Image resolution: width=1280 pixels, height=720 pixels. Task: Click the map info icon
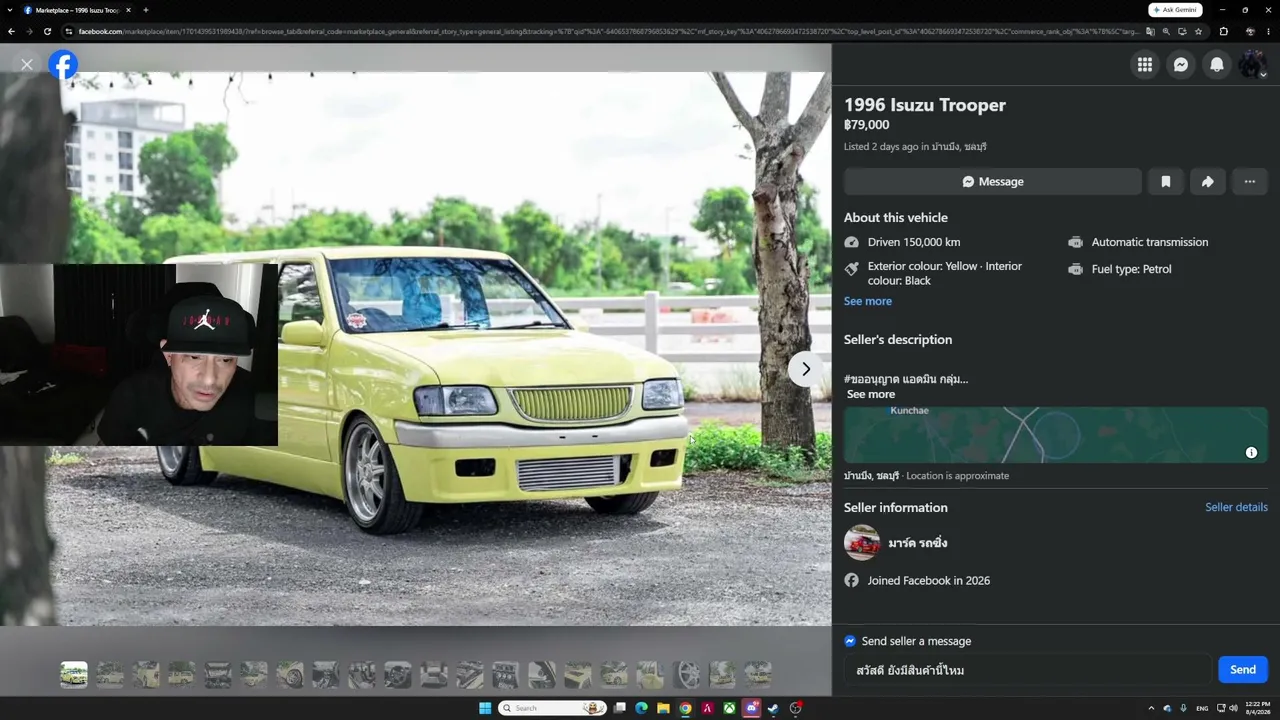point(1251,453)
